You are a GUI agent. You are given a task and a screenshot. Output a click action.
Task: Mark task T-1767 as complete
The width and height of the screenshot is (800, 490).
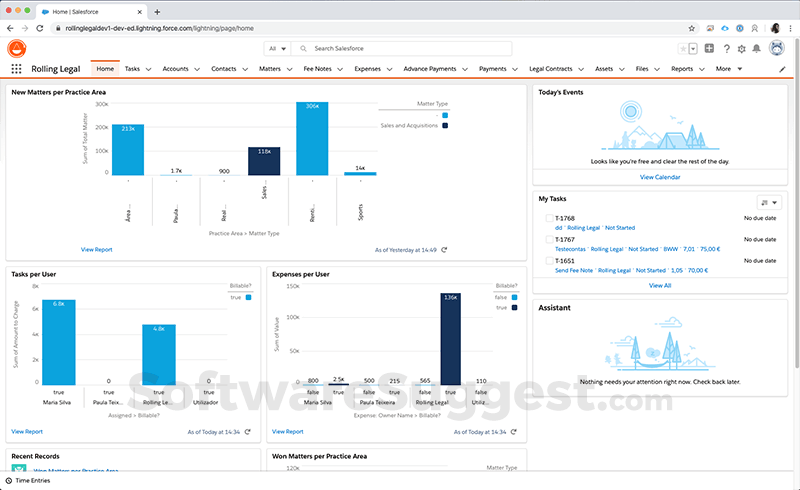(548, 240)
